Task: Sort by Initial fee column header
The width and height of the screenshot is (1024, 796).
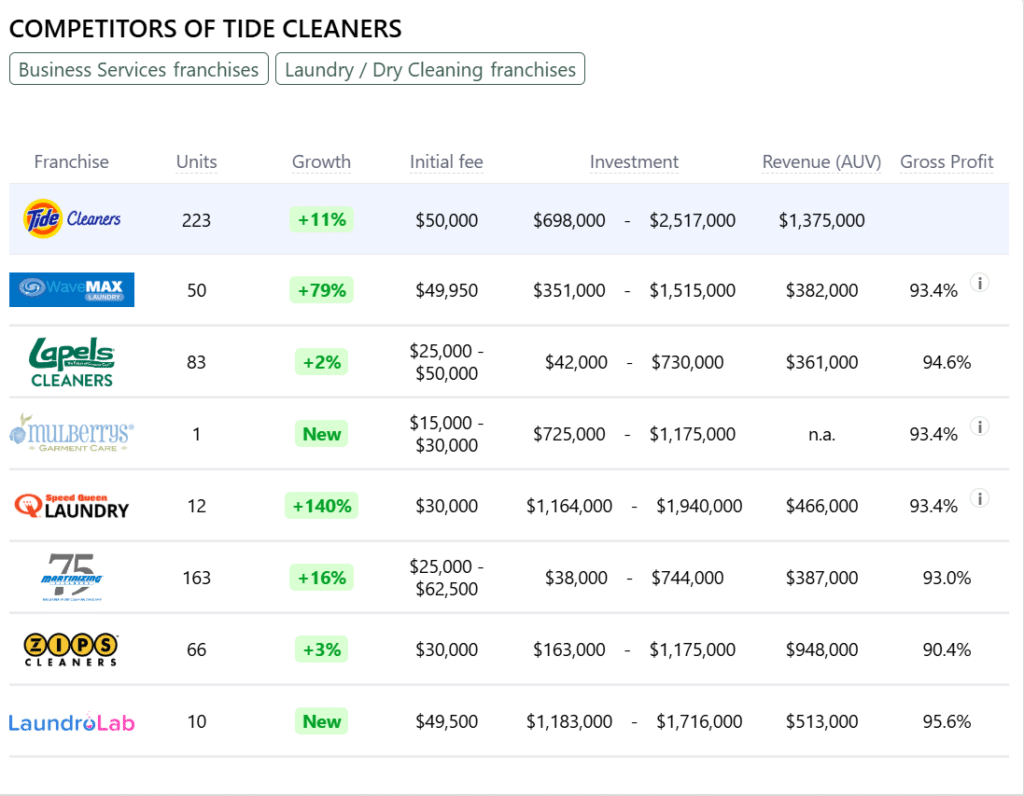Action: [447, 162]
